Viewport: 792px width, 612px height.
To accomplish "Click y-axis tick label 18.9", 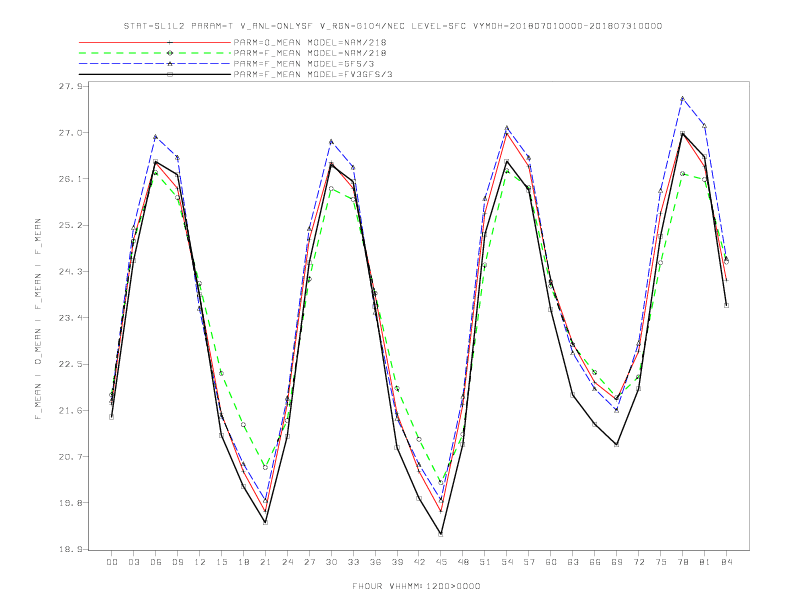I will pos(71,549).
